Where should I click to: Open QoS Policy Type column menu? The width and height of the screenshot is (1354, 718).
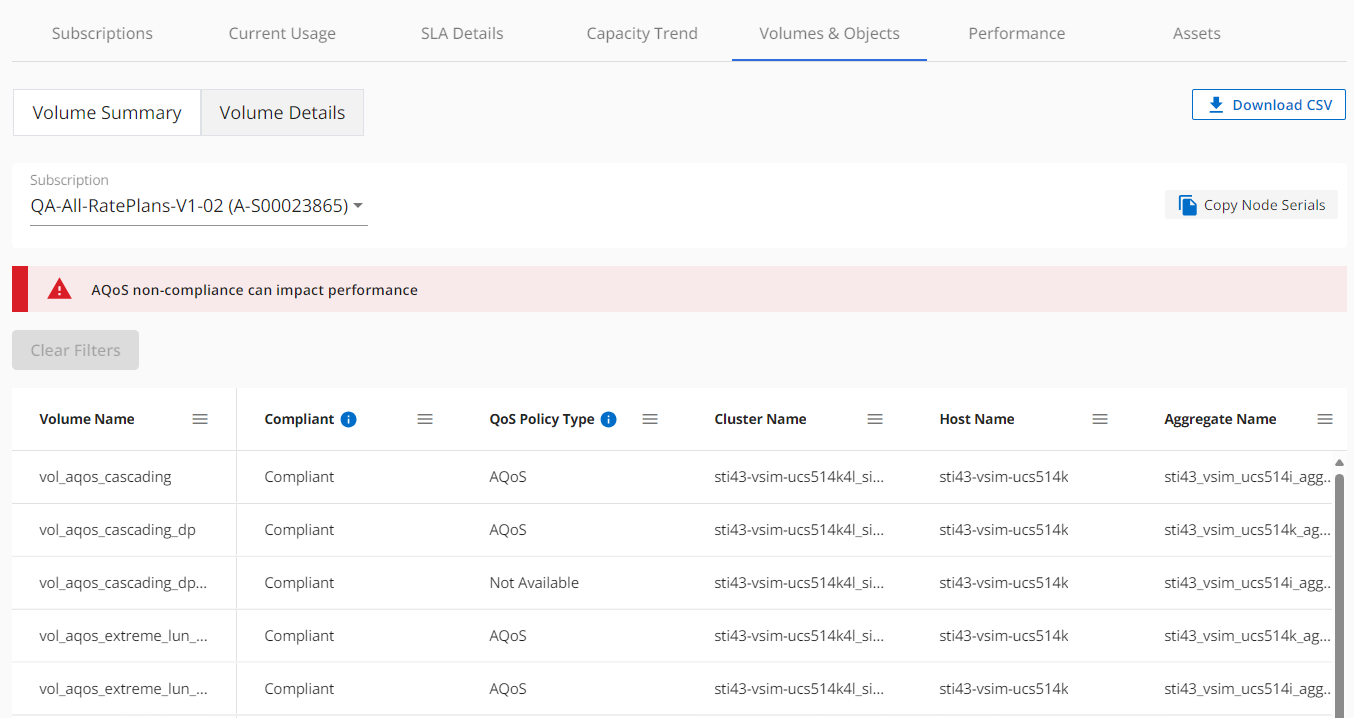(650, 419)
